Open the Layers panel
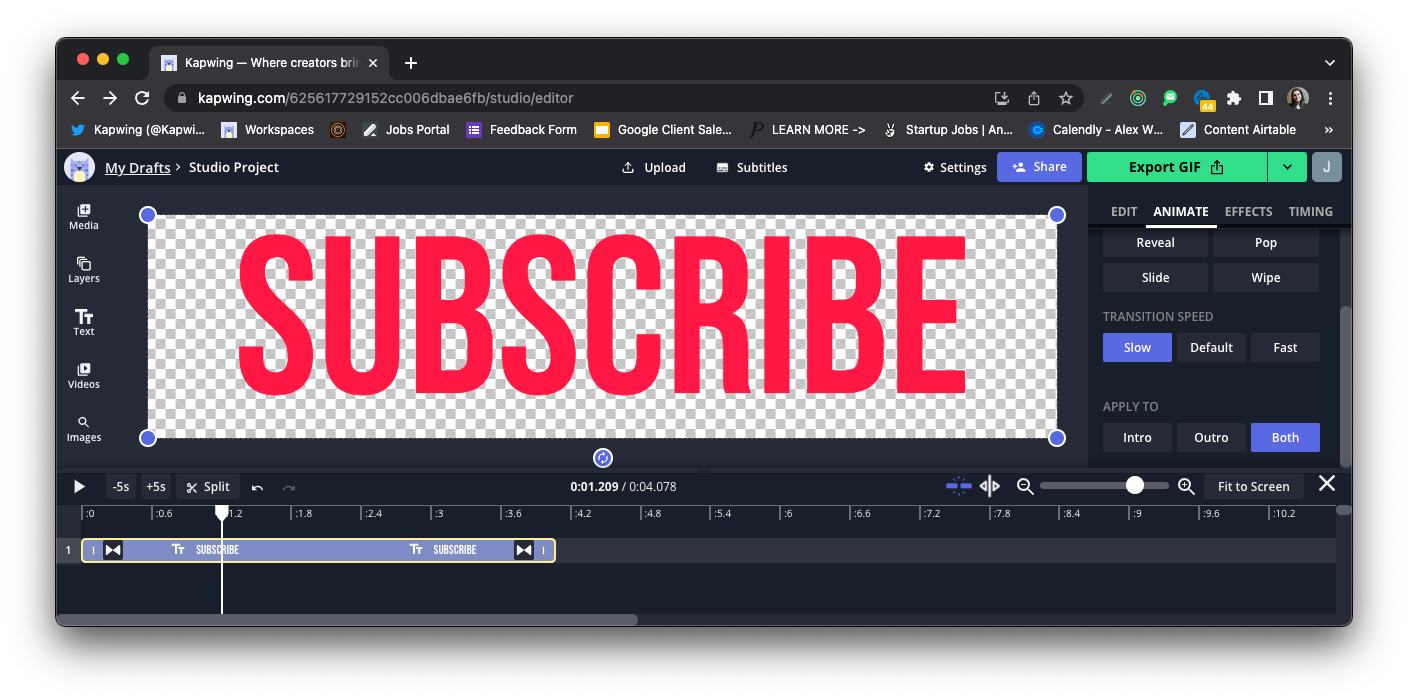This screenshot has height=700, width=1408. click(84, 270)
